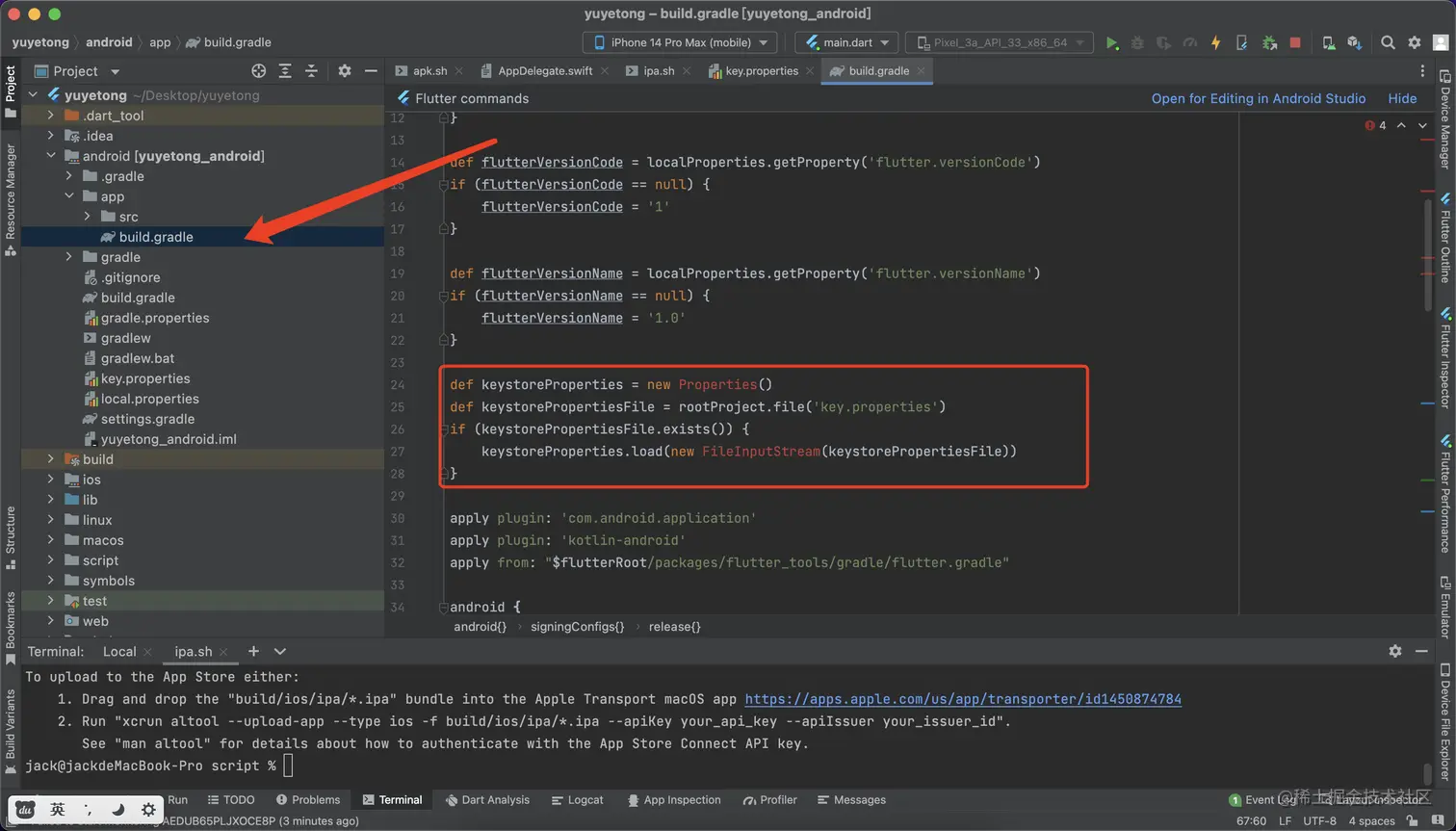Click the user account avatar icon

(x=1441, y=42)
